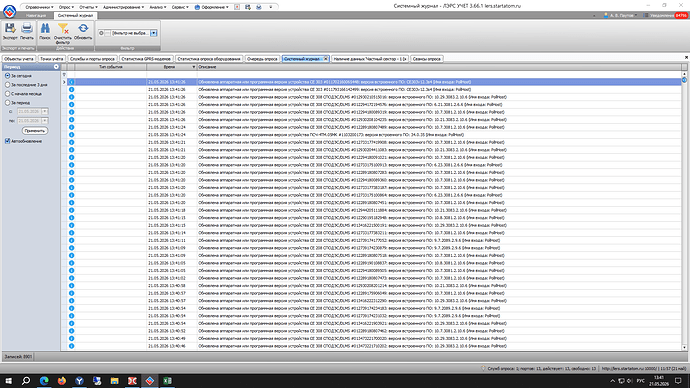Click the red square quick-access icon
690x388 pixels.
coord(237,7)
